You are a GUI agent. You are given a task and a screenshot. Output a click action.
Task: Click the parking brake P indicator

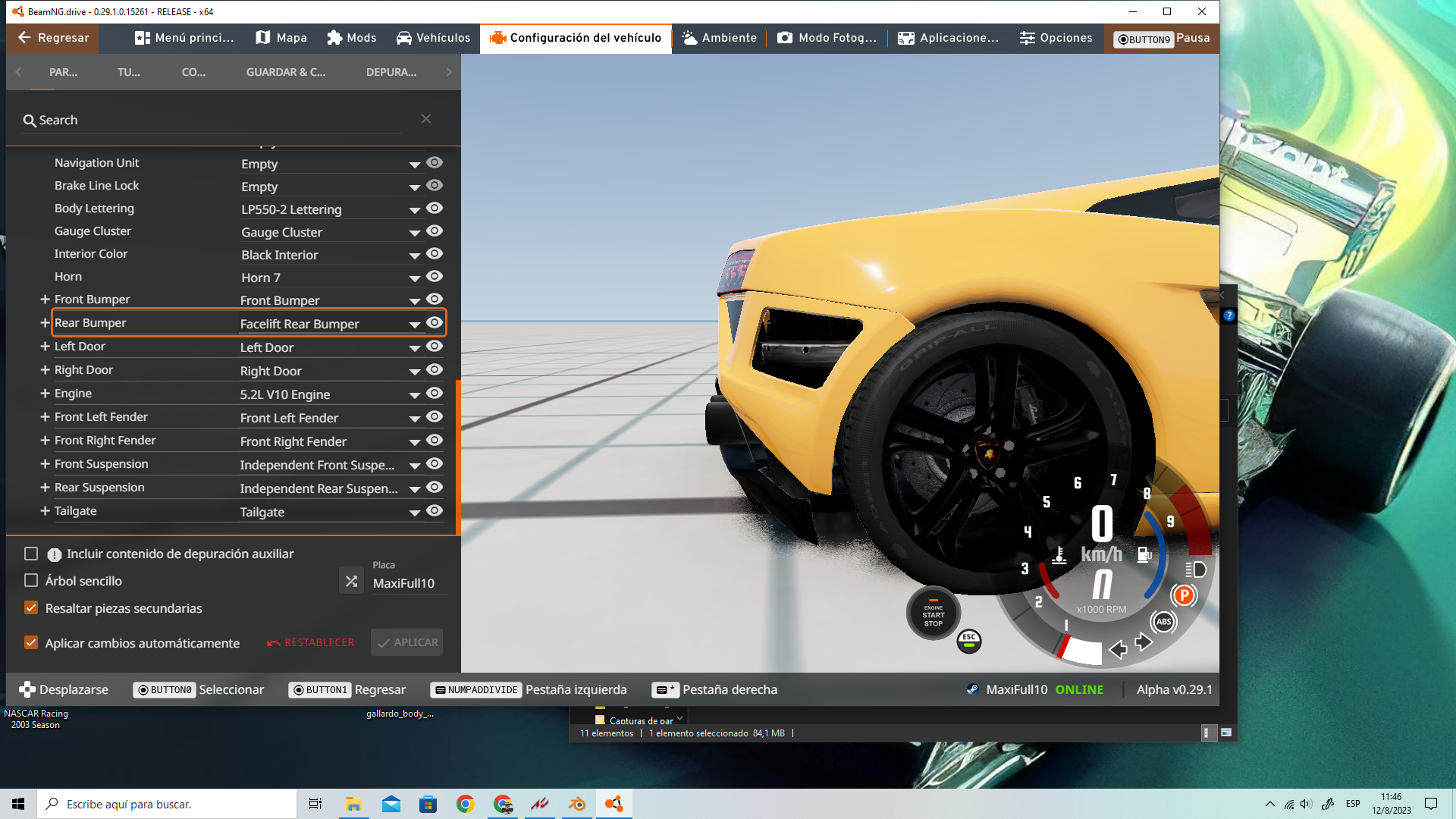1184,595
